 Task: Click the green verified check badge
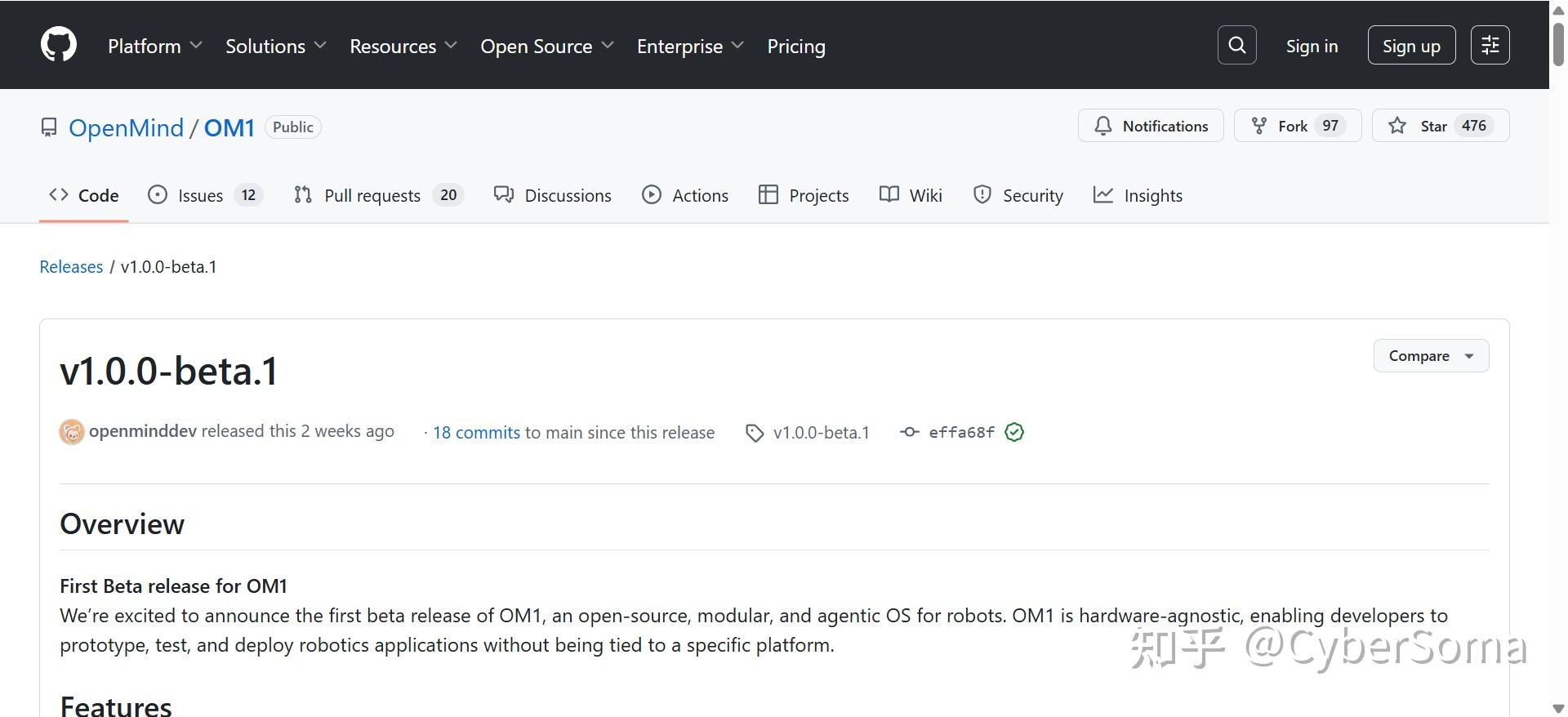tap(1014, 433)
